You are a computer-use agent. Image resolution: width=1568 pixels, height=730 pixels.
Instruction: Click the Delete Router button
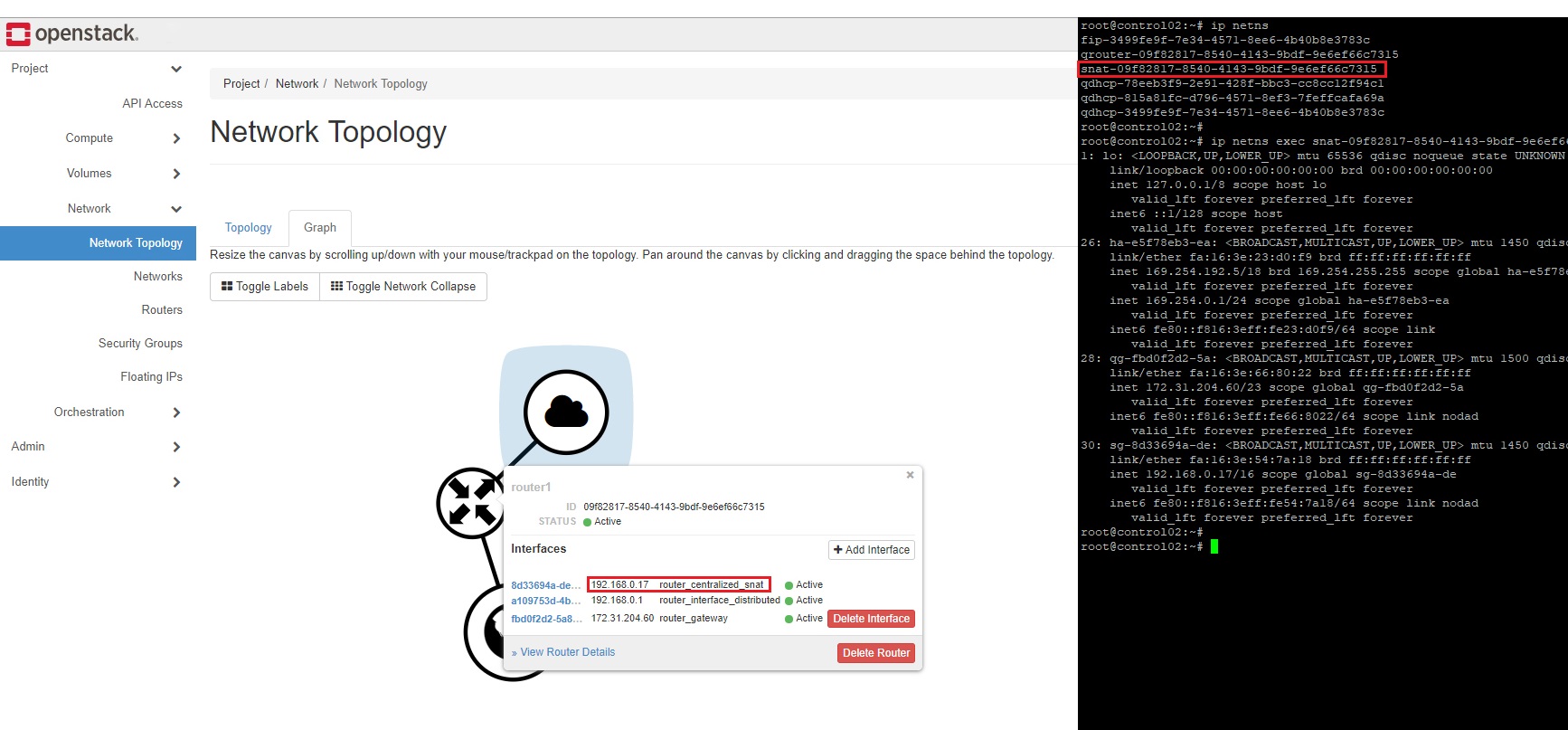[x=876, y=653]
